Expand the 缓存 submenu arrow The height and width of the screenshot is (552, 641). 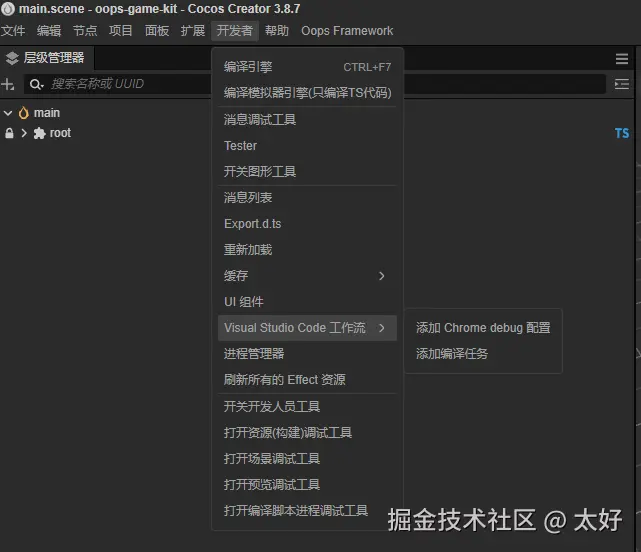[381, 276]
